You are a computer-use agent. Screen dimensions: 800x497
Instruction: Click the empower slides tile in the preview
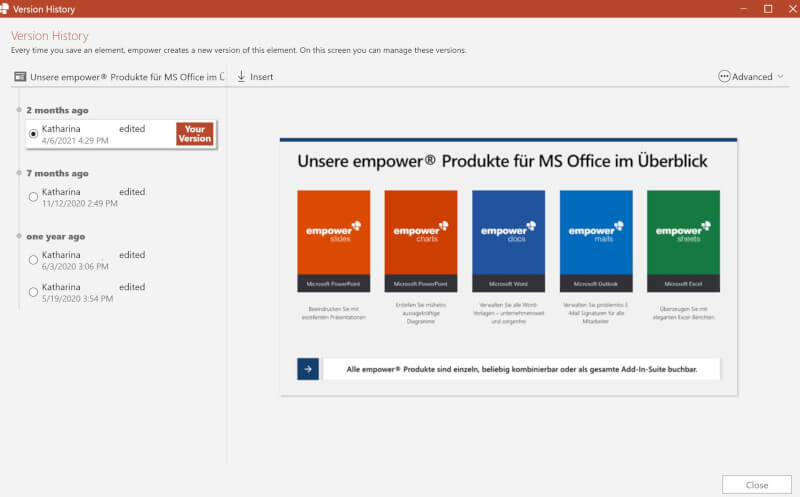point(334,241)
